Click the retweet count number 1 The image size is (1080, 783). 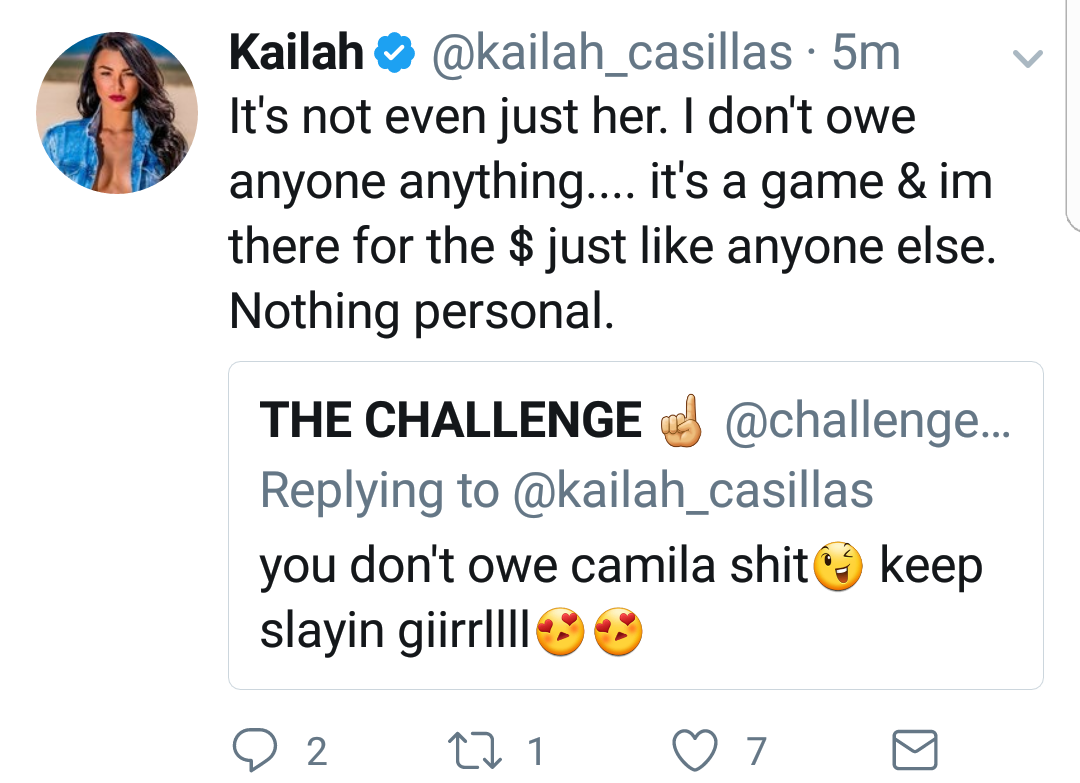[x=536, y=751]
